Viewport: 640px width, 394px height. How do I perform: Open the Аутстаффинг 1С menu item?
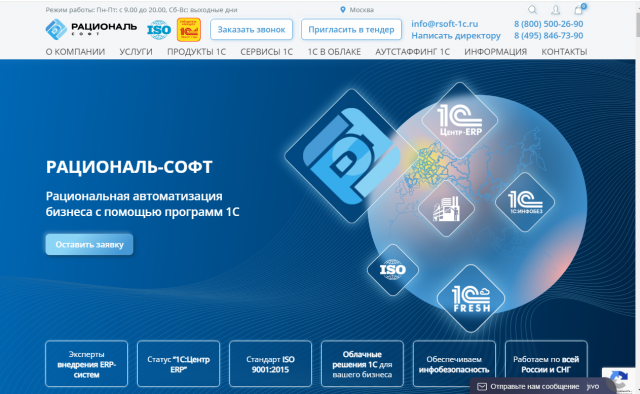[x=412, y=52]
